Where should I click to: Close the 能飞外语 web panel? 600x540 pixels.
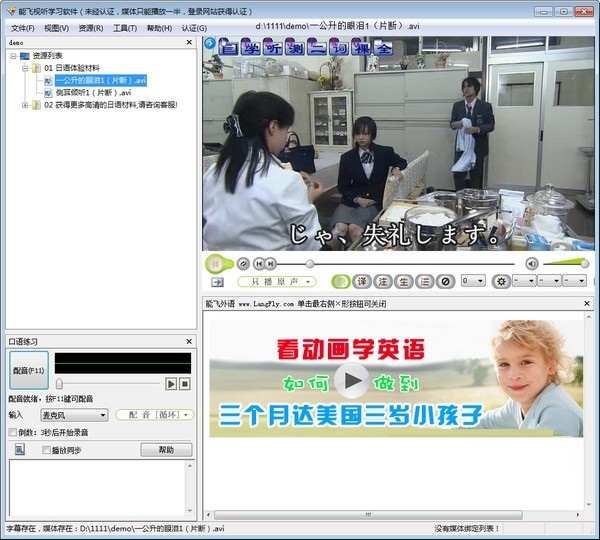point(587,303)
